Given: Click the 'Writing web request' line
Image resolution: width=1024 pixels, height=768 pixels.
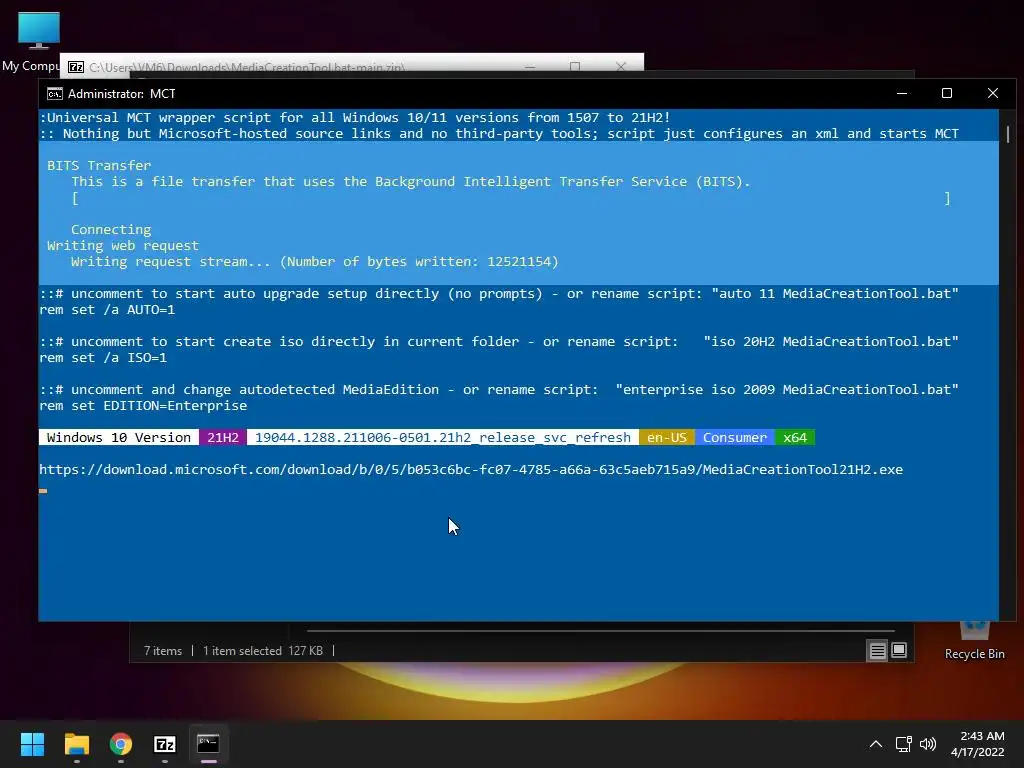Looking at the screenshot, I should [123, 246].
